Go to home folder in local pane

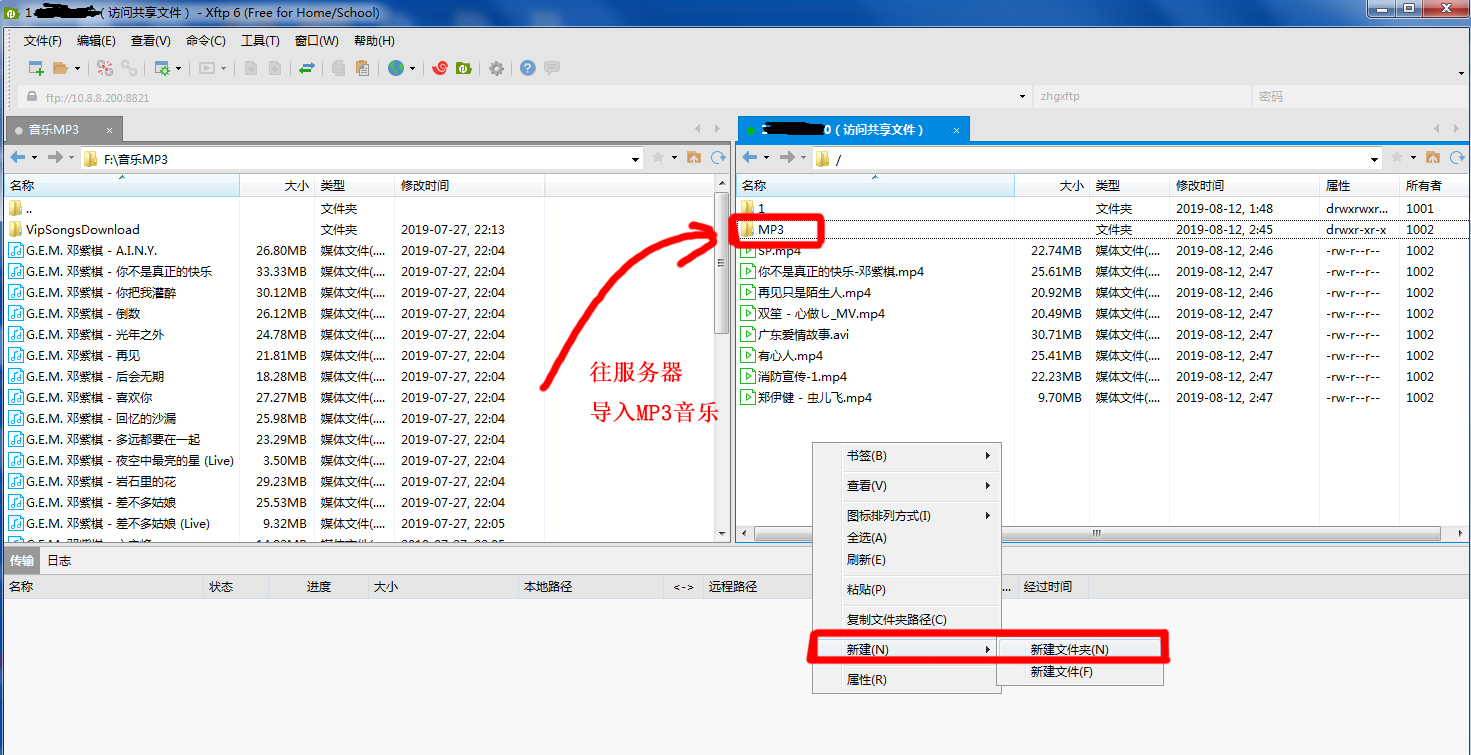(x=694, y=158)
